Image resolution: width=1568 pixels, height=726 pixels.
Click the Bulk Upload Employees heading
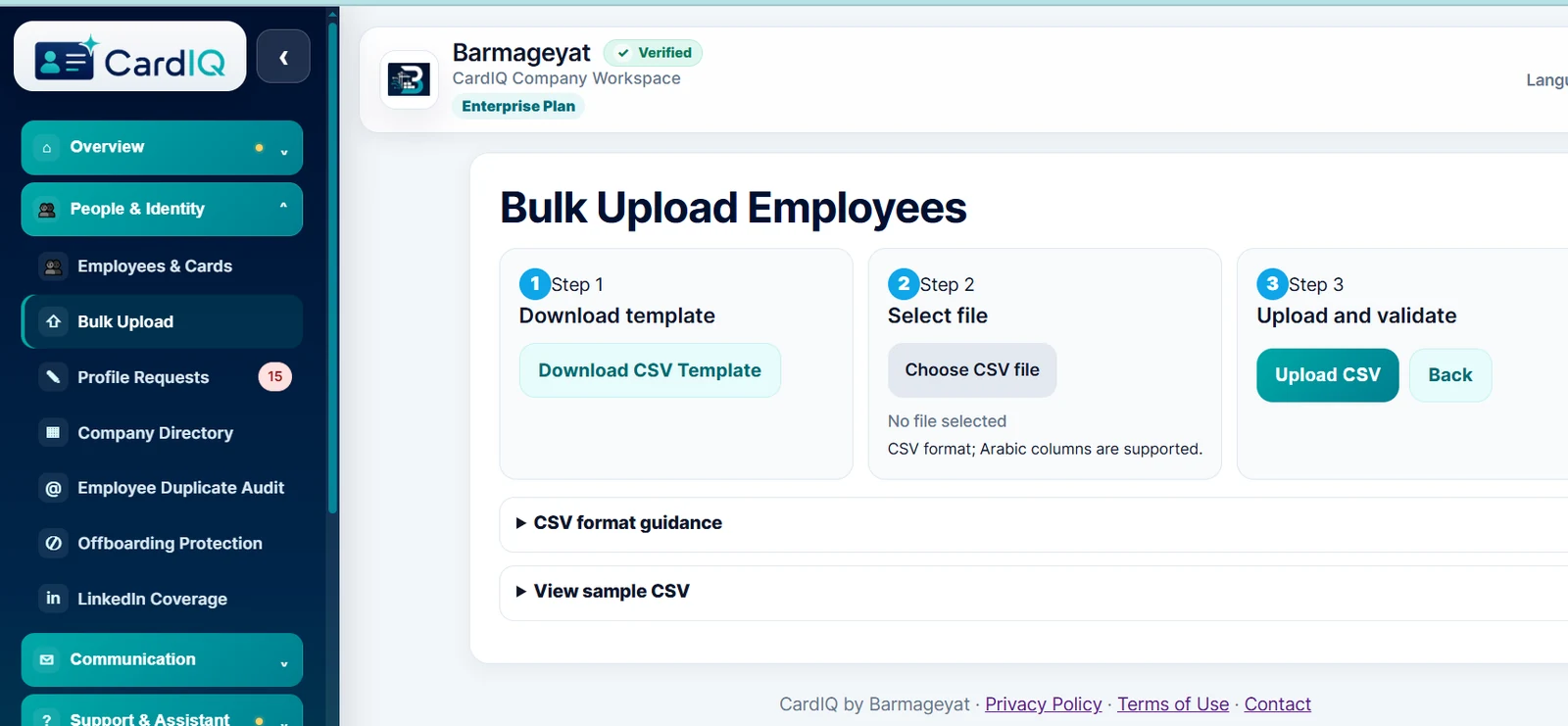733,208
